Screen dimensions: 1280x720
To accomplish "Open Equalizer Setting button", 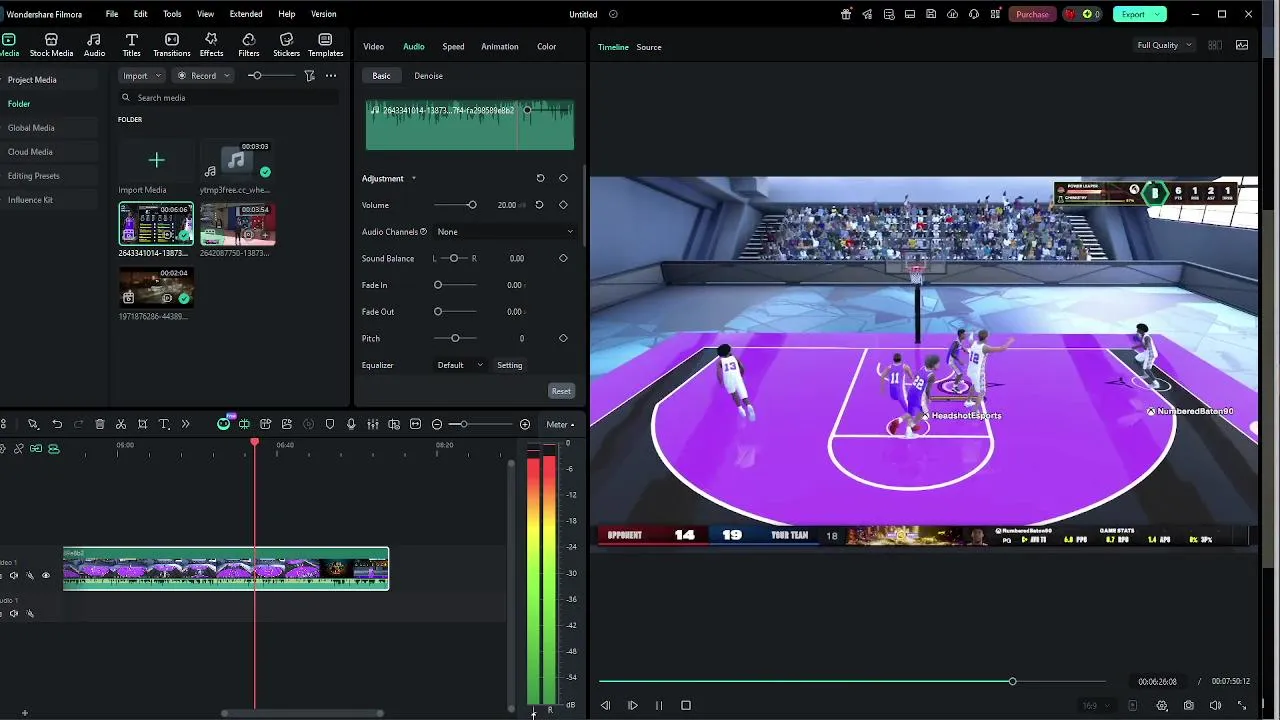I will (510, 365).
